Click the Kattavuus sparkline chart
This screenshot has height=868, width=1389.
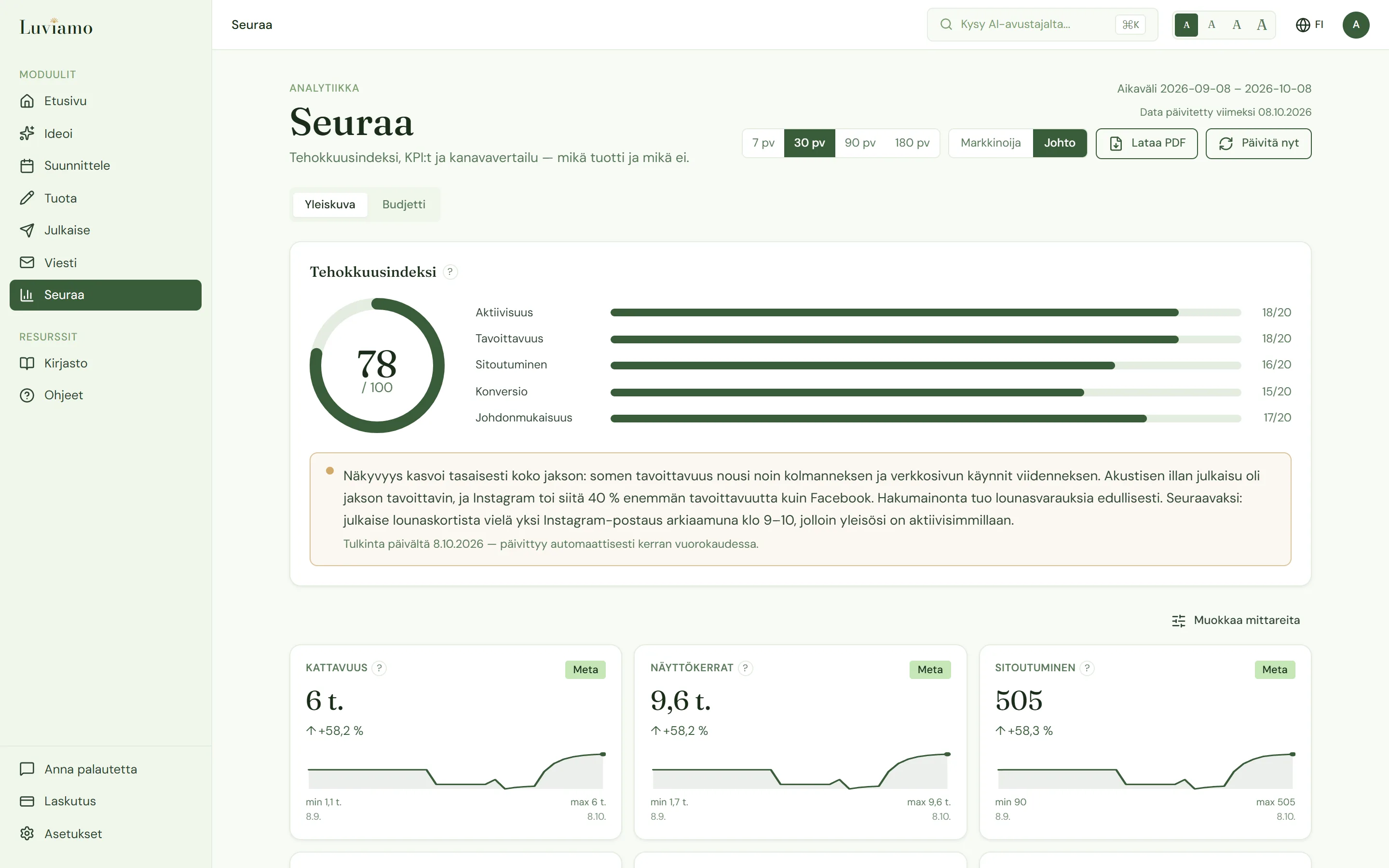click(456, 771)
